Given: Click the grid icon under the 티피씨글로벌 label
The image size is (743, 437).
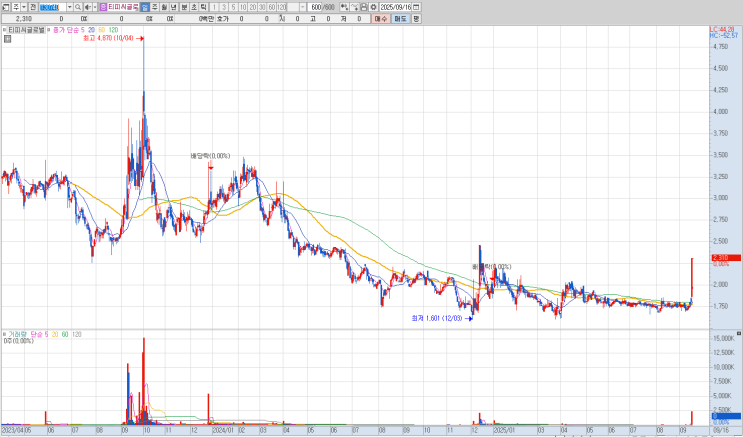Looking at the screenshot, I should [7, 39].
